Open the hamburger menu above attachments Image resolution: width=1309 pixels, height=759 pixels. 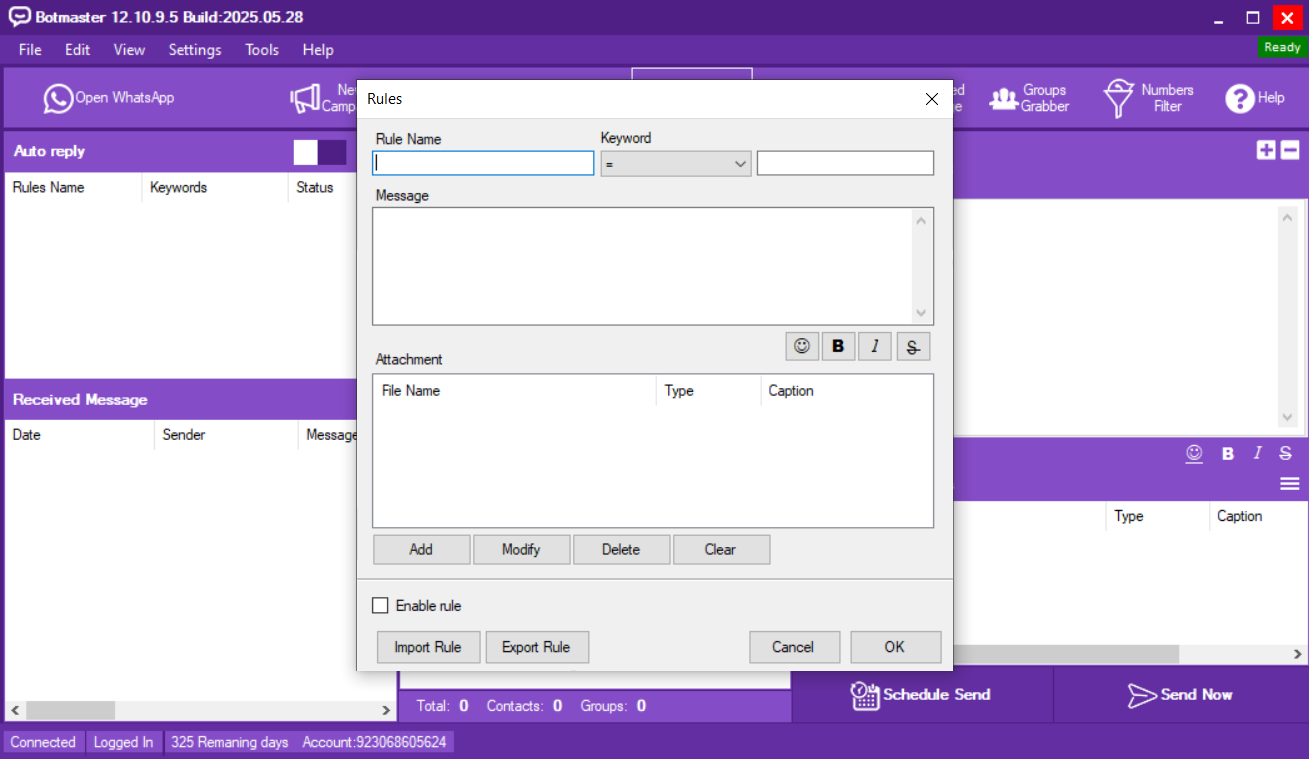point(1289,484)
